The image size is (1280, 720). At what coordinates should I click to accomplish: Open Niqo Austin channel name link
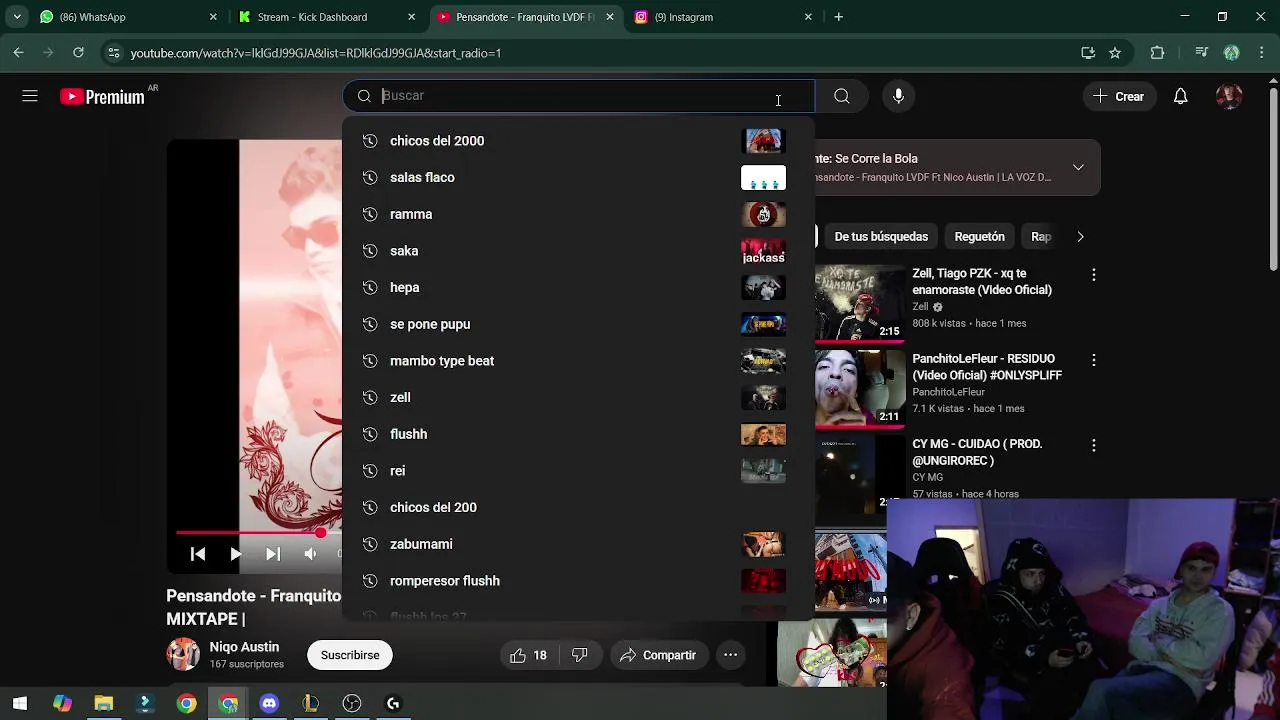click(244, 647)
